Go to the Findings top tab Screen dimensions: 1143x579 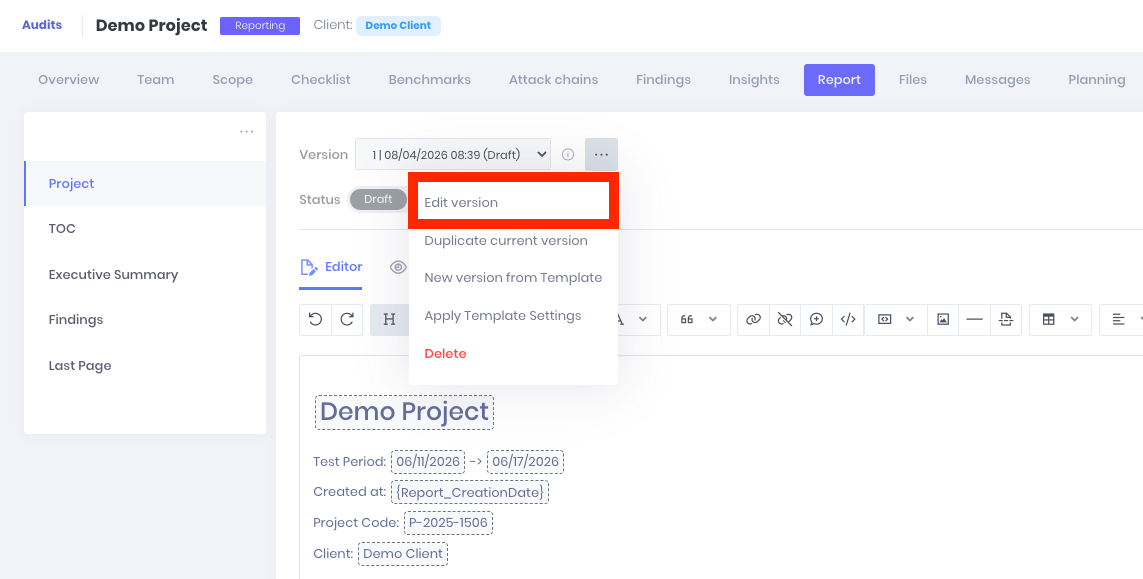pyautogui.click(x=663, y=80)
